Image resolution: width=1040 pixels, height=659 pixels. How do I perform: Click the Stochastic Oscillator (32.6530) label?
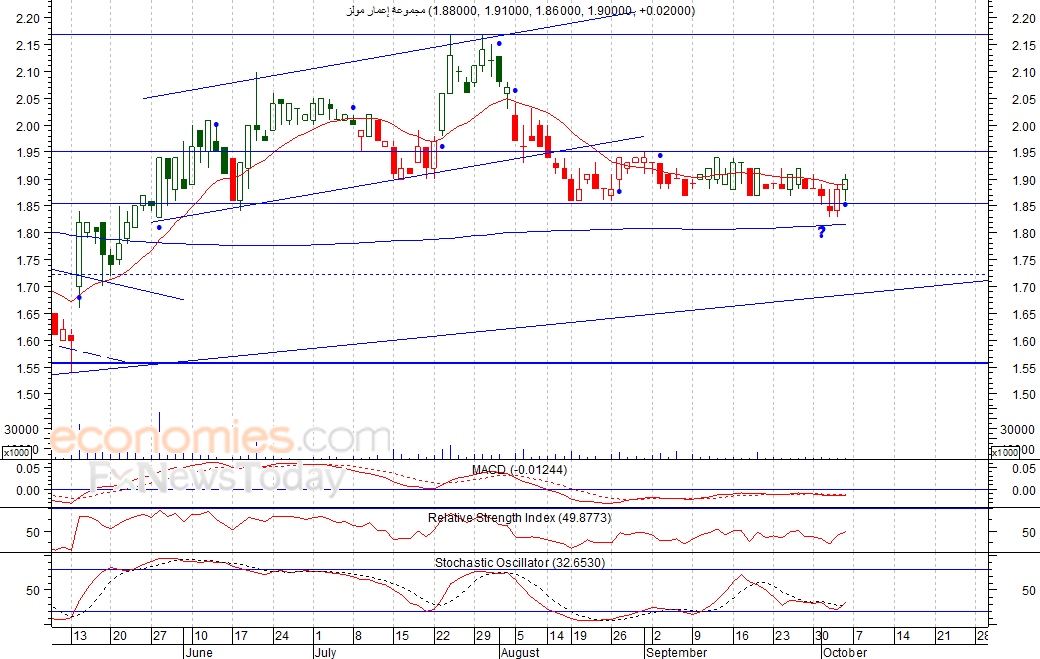tap(519, 562)
